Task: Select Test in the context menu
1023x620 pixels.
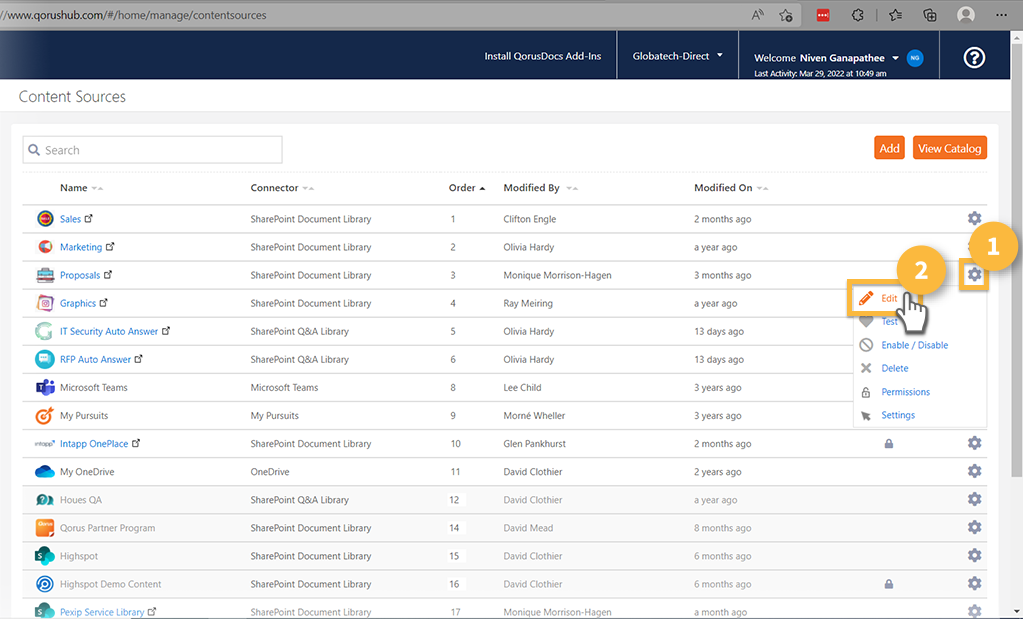Action: (x=889, y=322)
